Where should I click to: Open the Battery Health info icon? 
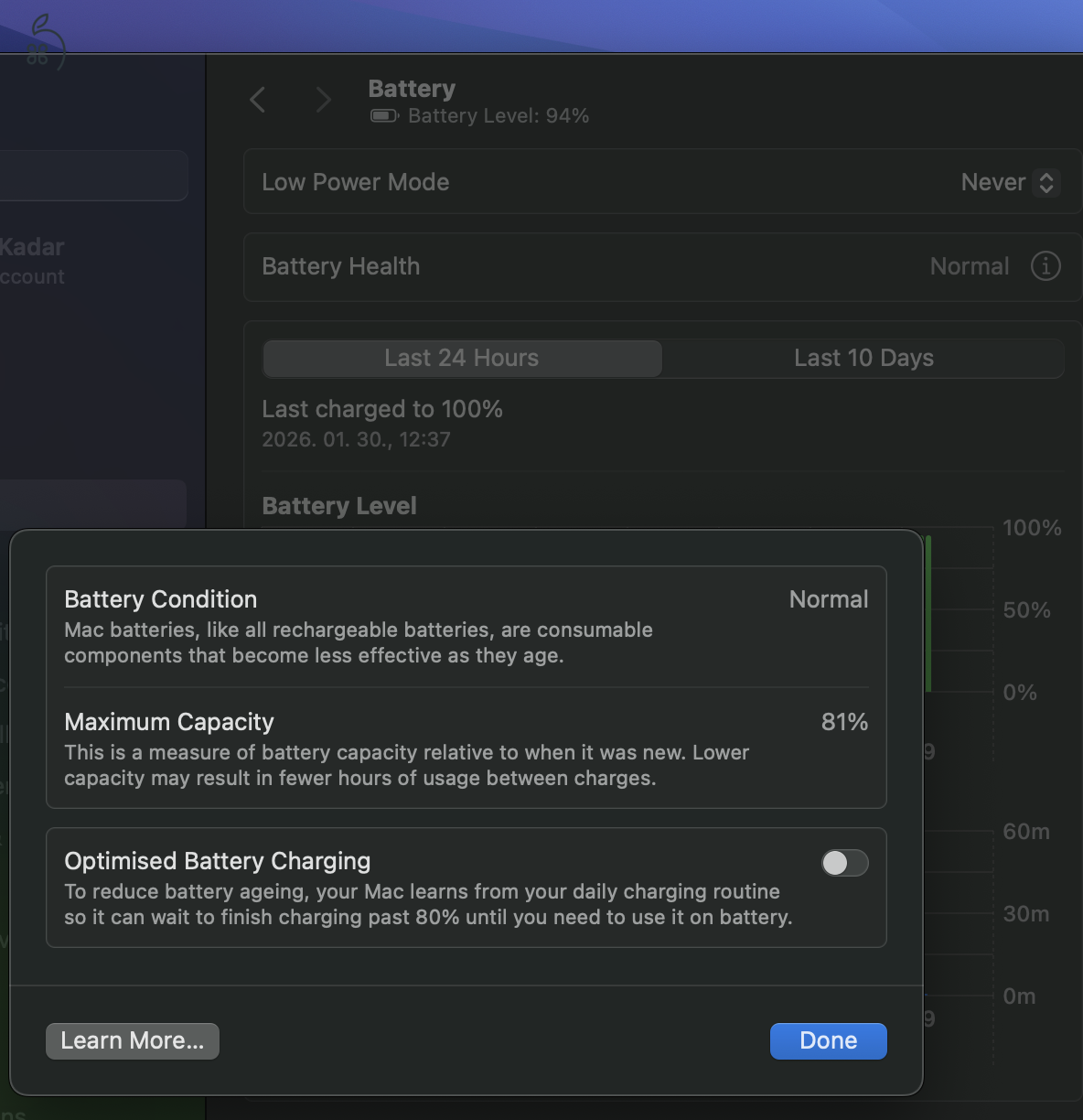click(1045, 266)
